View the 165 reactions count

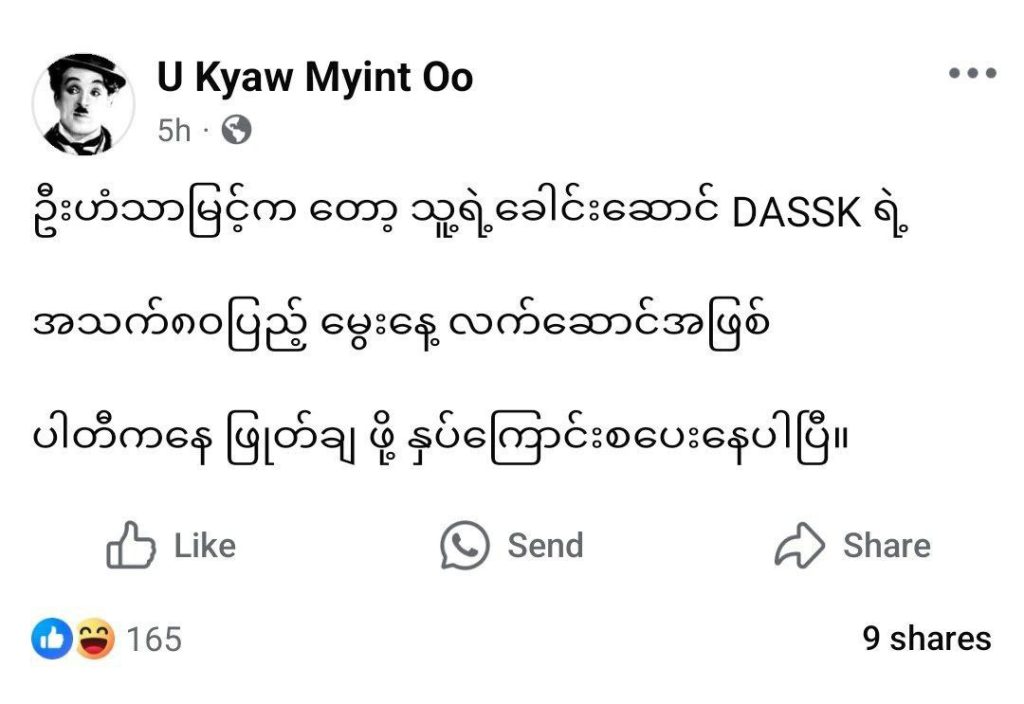[154, 639]
